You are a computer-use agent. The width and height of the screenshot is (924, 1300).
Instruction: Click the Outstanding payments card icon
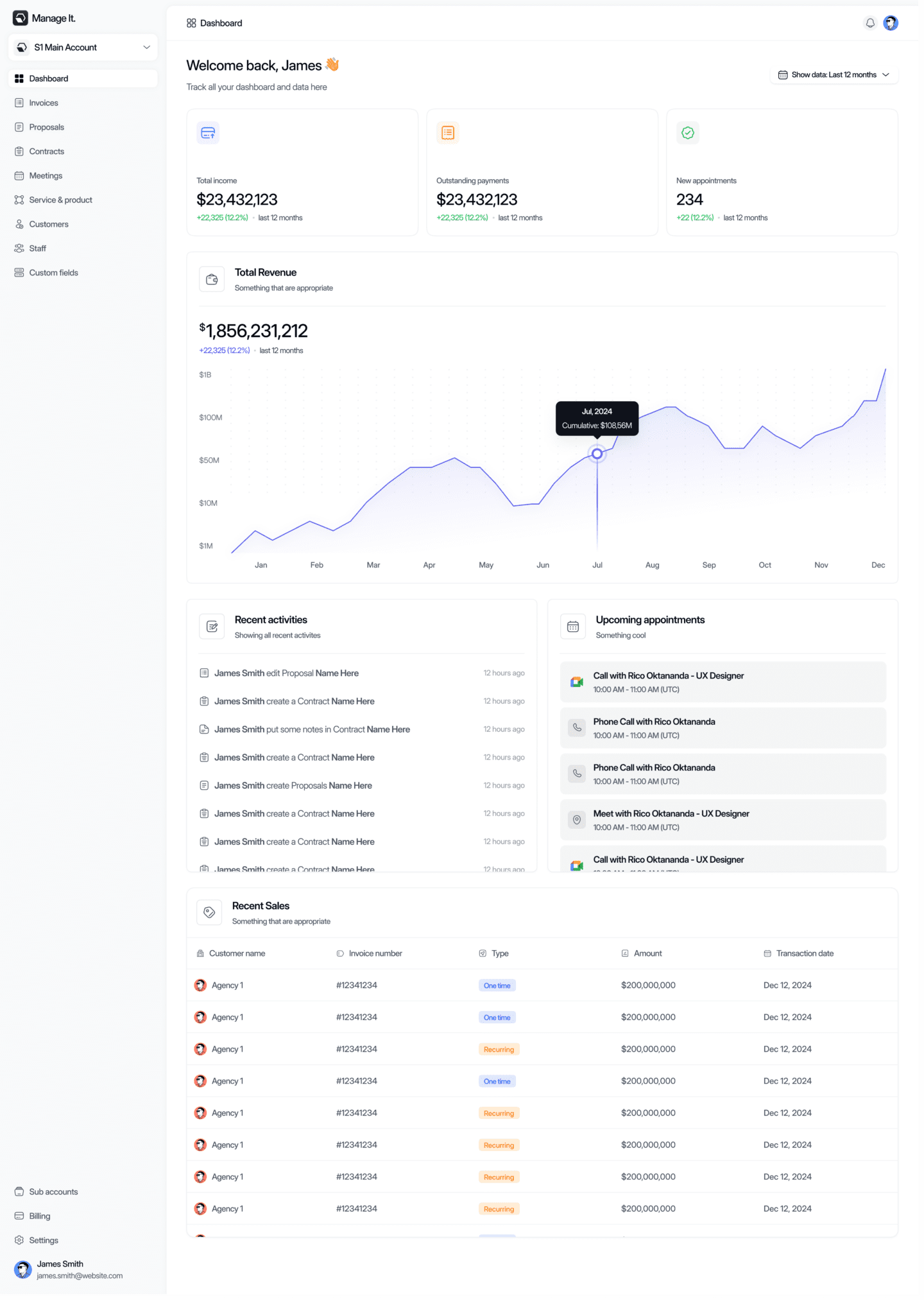[448, 133]
